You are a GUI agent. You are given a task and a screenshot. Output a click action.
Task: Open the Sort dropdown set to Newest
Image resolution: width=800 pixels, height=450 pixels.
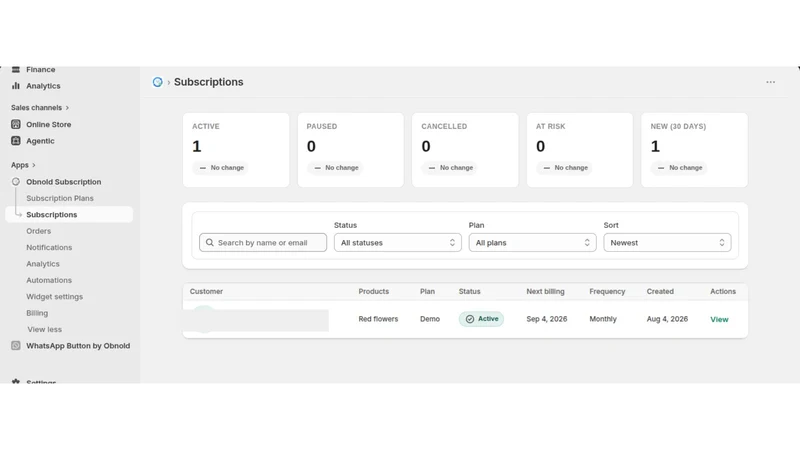pyautogui.click(x=667, y=243)
